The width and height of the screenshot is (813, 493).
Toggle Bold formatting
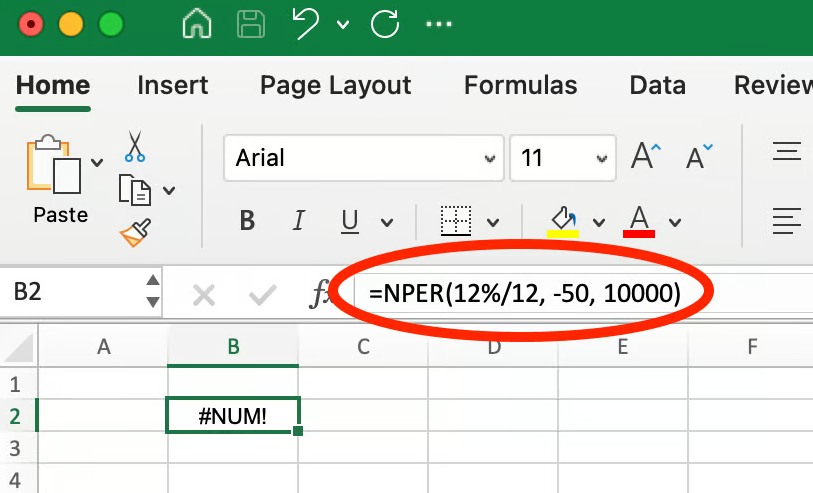click(x=247, y=221)
